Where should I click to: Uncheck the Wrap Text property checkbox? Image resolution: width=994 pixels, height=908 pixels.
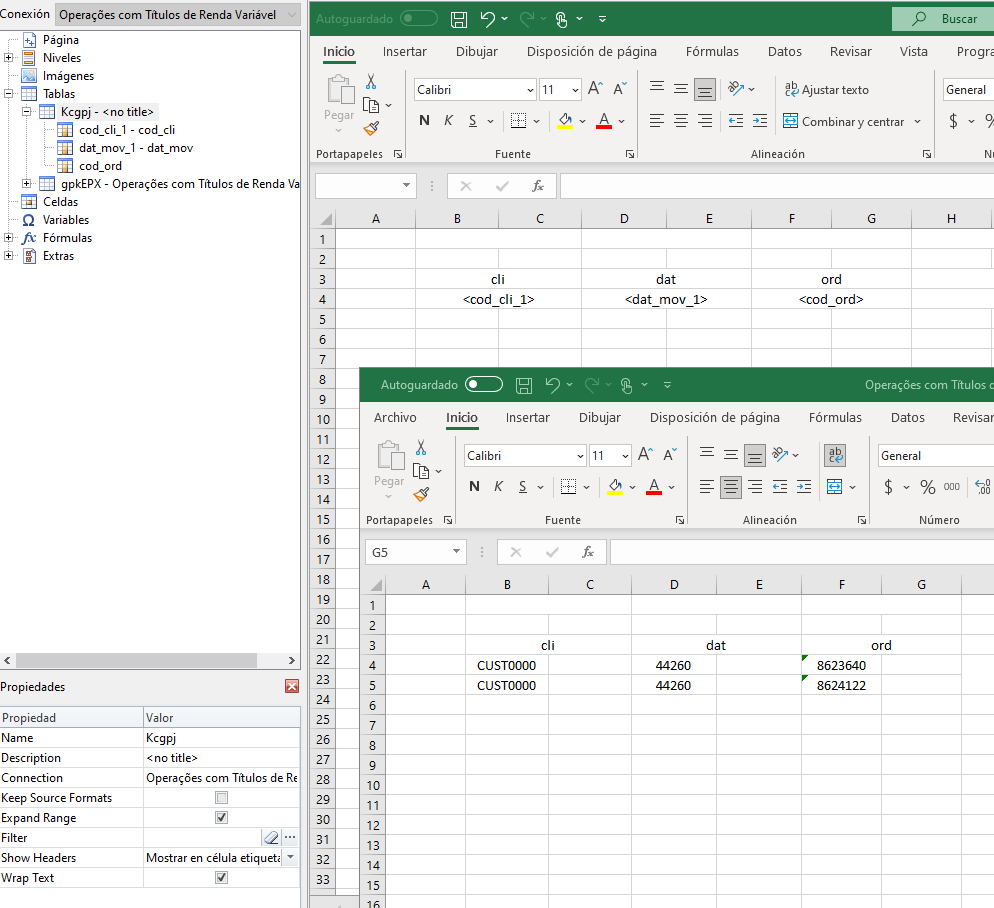tap(222, 878)
